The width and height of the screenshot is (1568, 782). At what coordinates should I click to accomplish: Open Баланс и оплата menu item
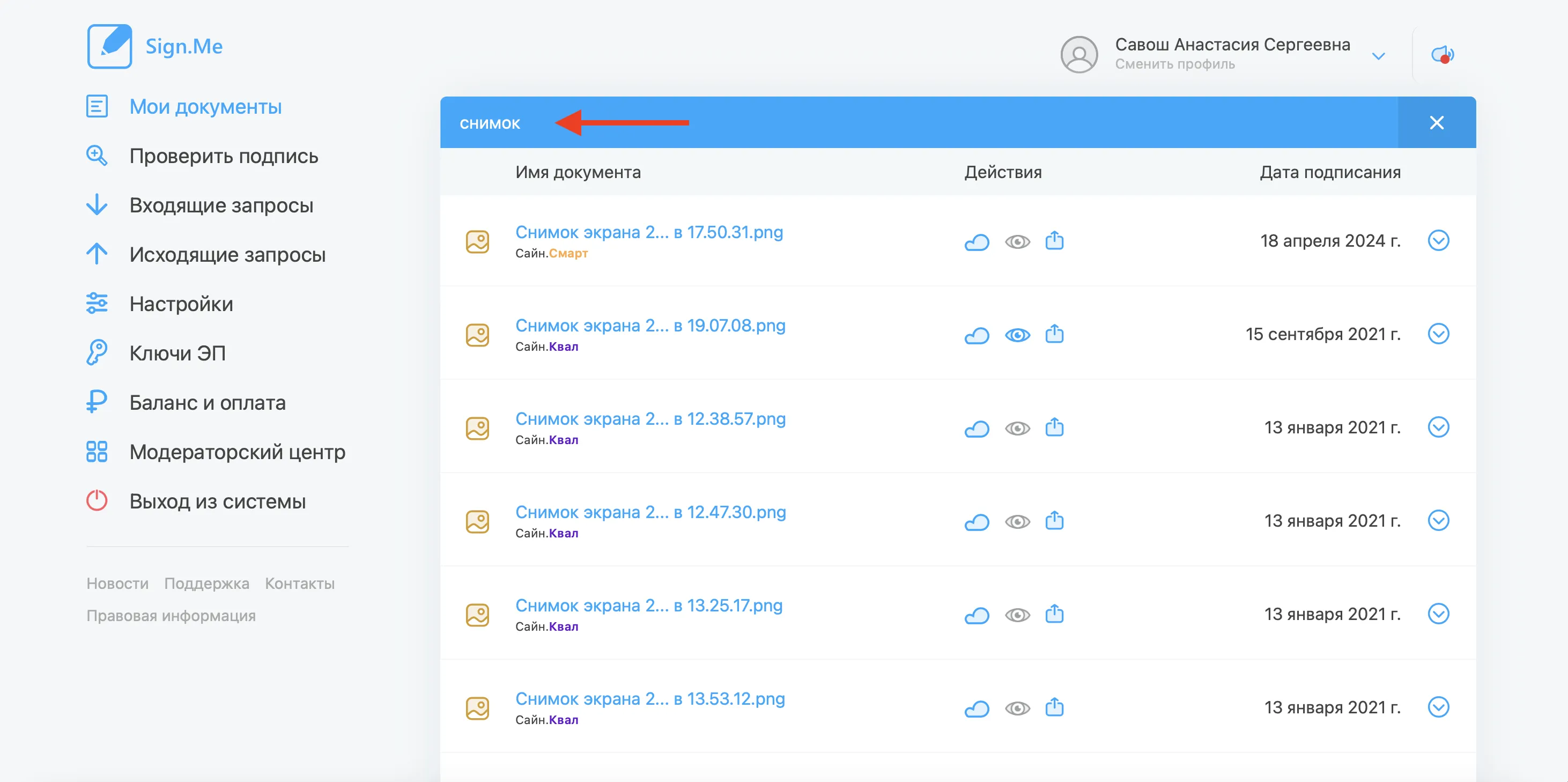(x=207, y=403)
